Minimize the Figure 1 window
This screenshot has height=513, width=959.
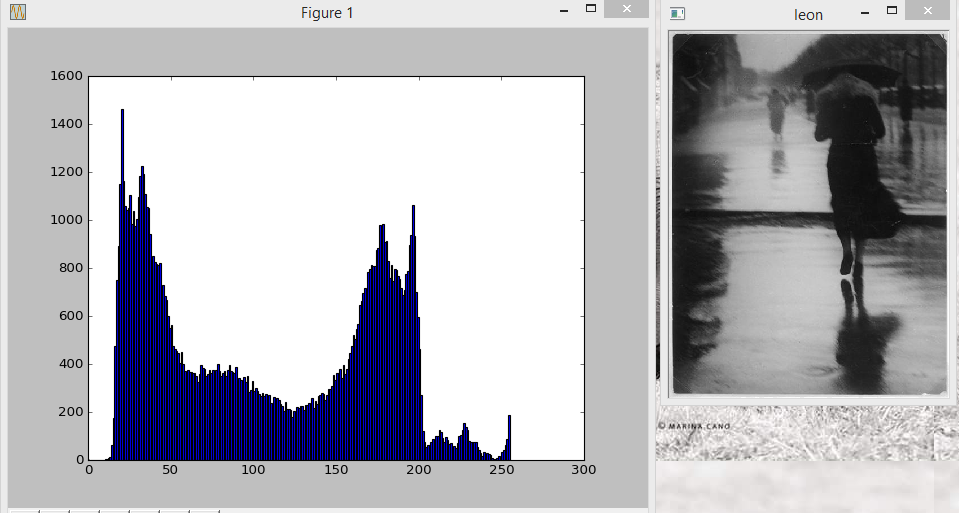tap(564, 10)
